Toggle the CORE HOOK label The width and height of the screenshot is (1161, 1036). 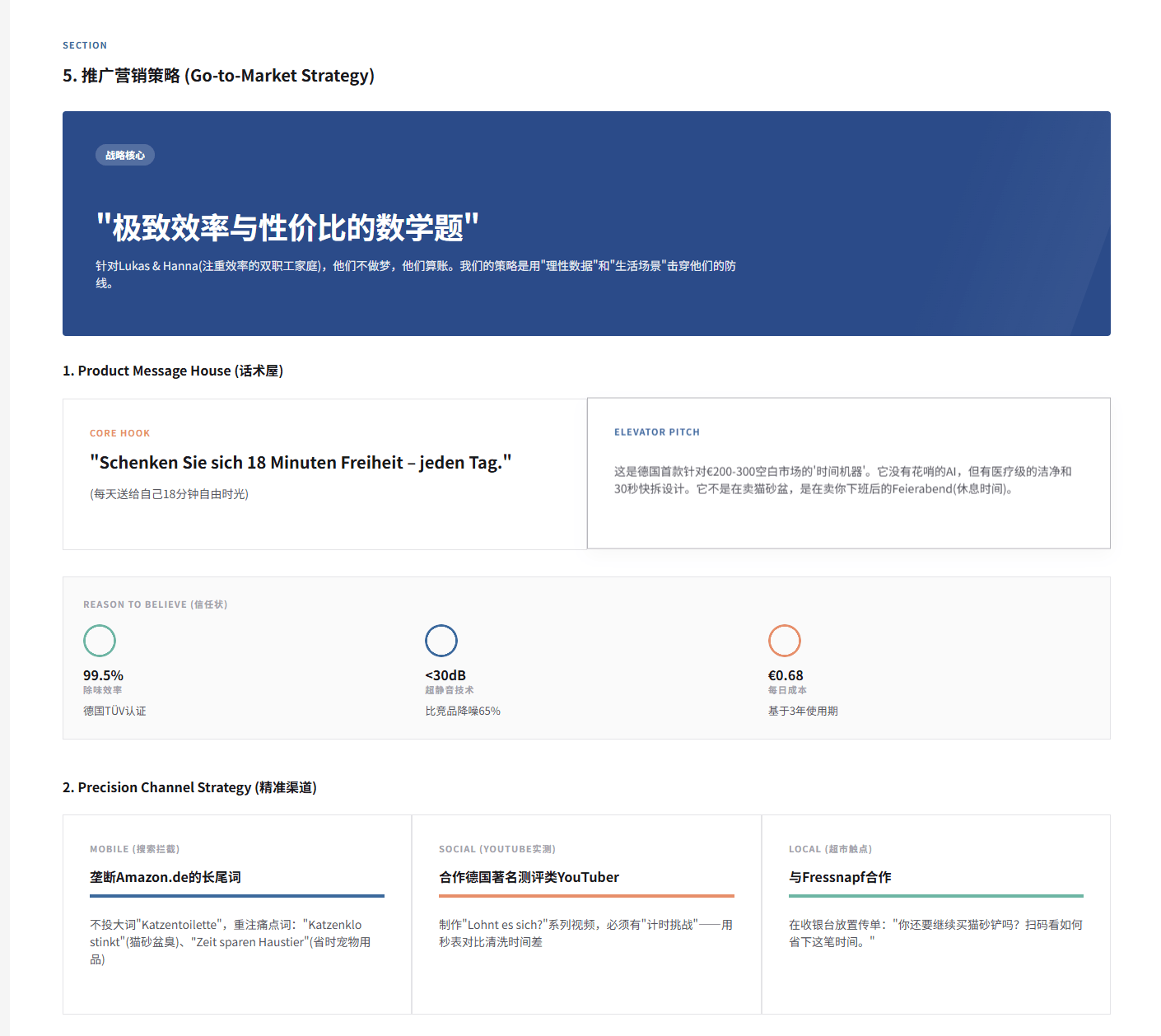(x=119, y=432)
